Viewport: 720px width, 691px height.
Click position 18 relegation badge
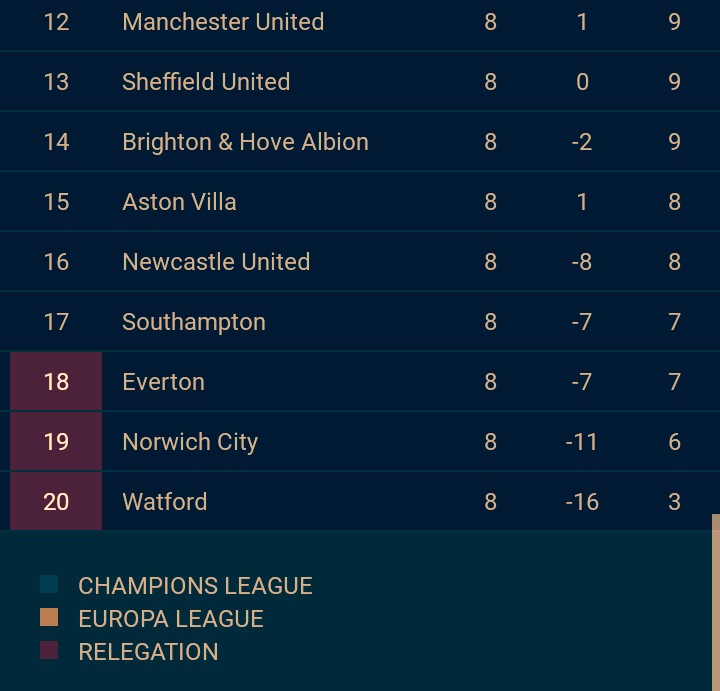pyautogui.click(x=56, y=382)
